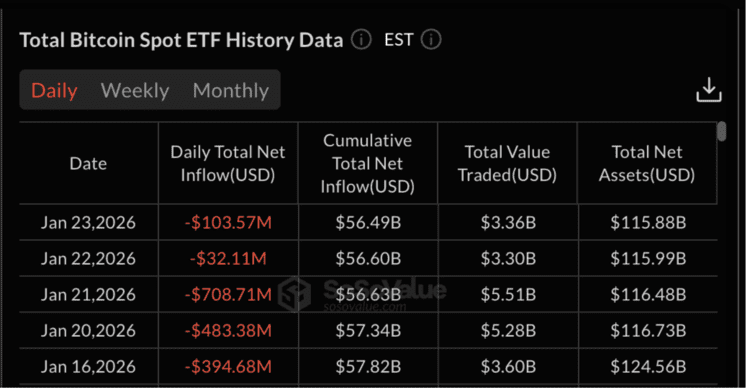749x389 pixels.
Task: Open info icon beside History Data title
Action: [x=361, y=39]
